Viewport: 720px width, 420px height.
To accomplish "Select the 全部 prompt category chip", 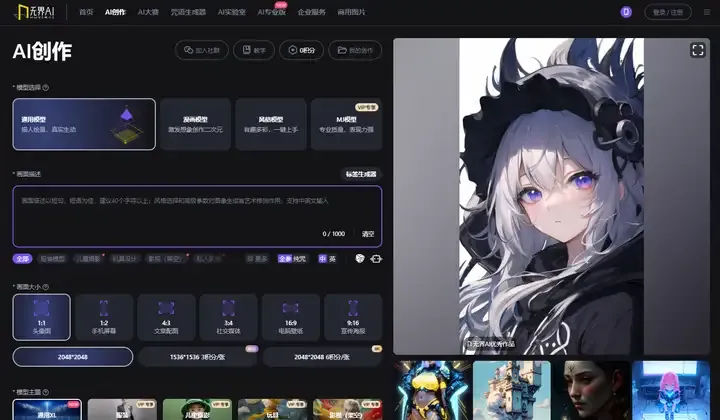I will (22, 258).
